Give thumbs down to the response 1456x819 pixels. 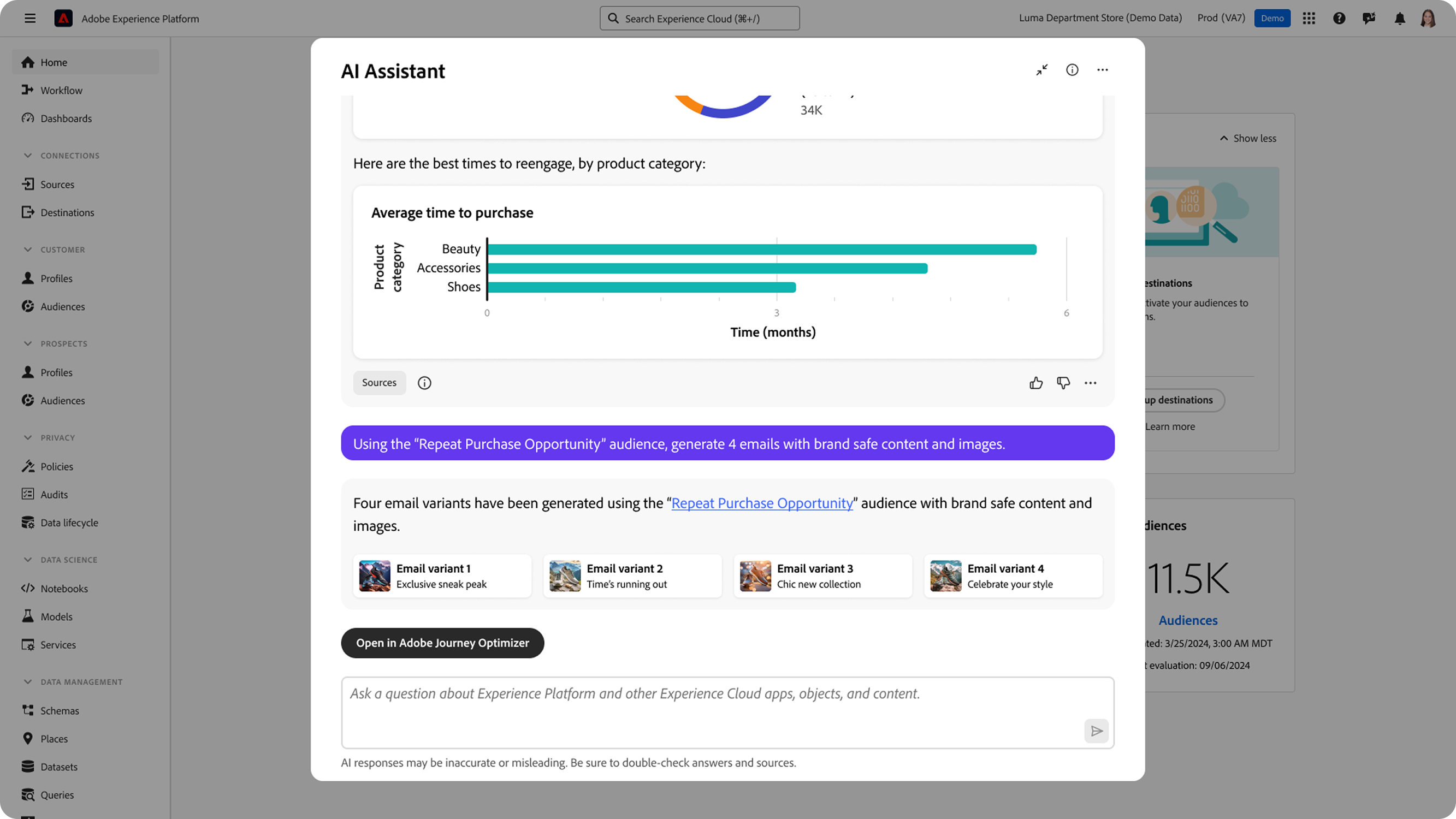[x=1063, y=383]
